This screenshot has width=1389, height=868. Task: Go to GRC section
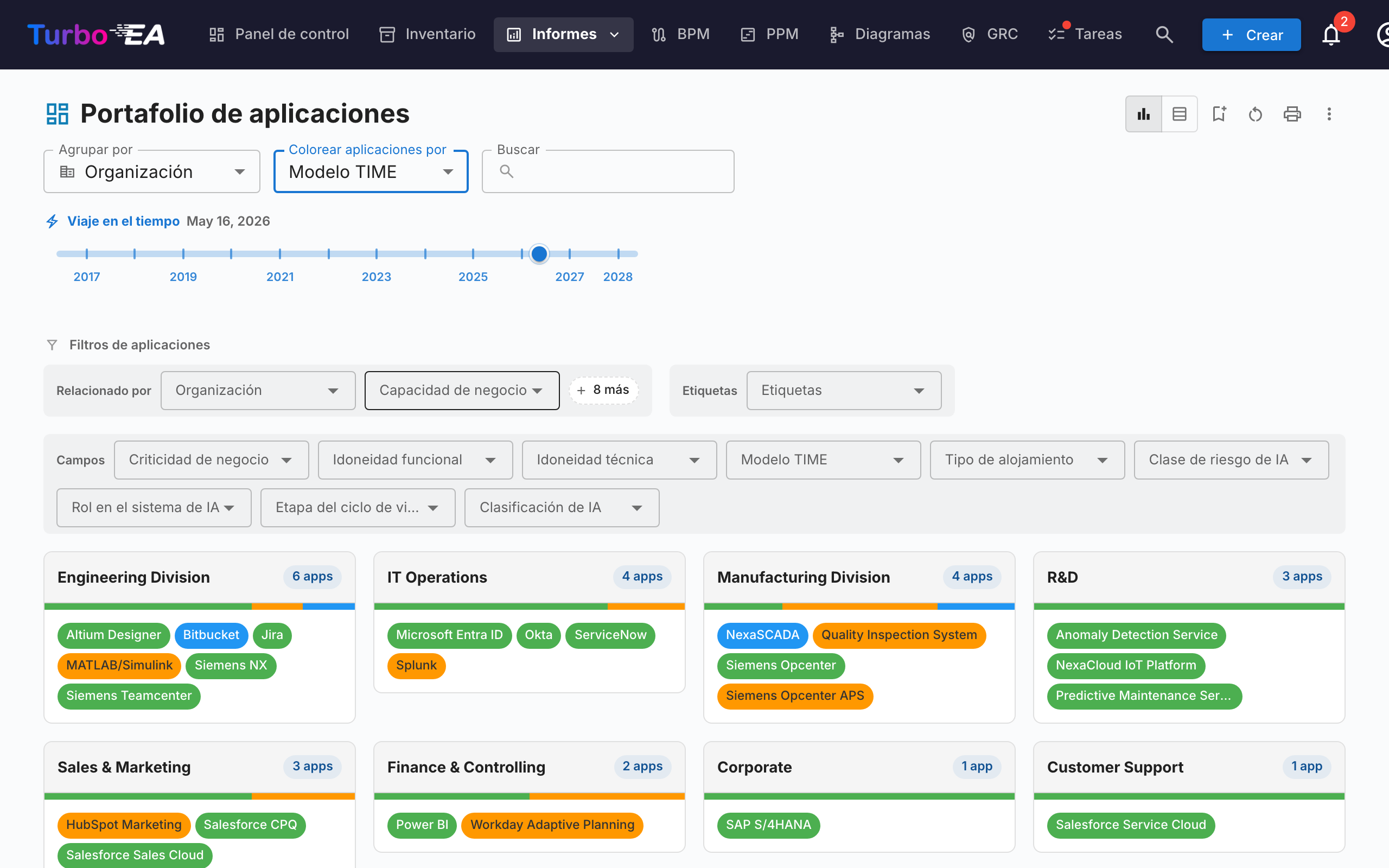pos(990,34)
